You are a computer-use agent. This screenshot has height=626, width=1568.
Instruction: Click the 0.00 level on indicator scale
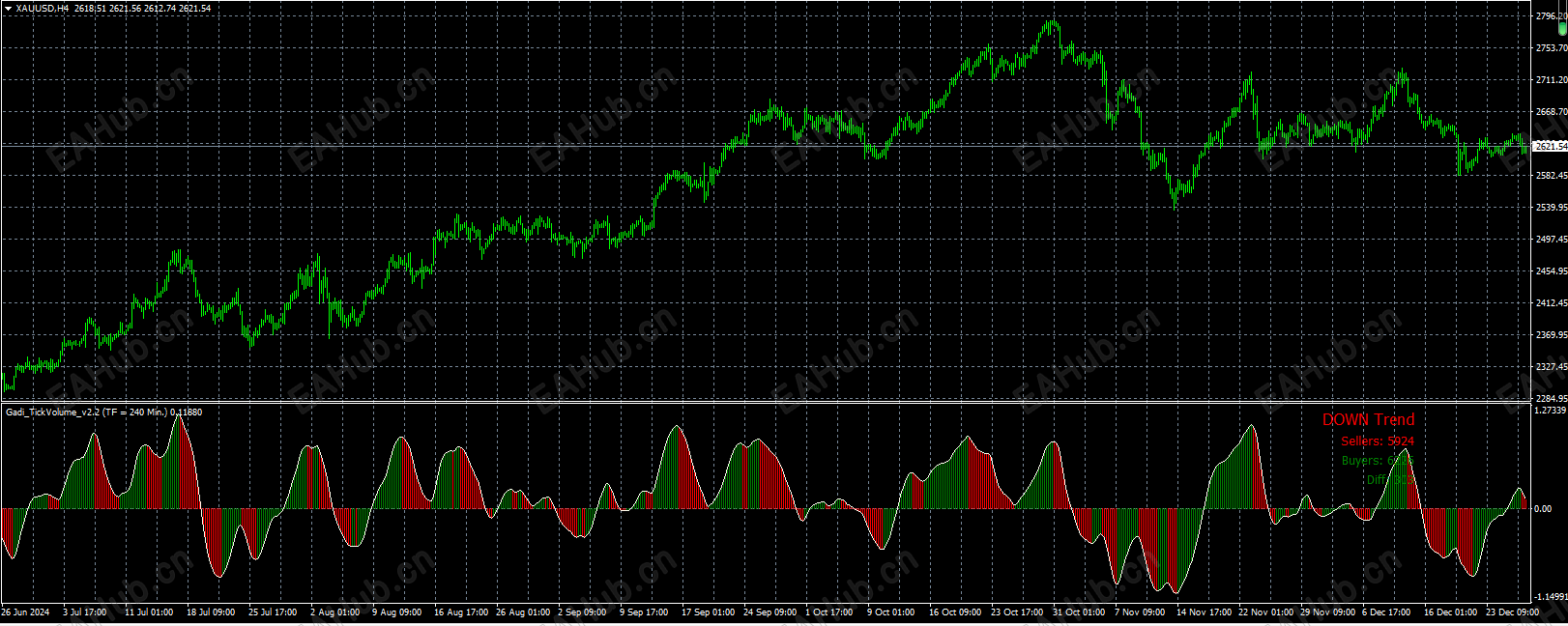pyautogui.click(x=1544, y=509)
